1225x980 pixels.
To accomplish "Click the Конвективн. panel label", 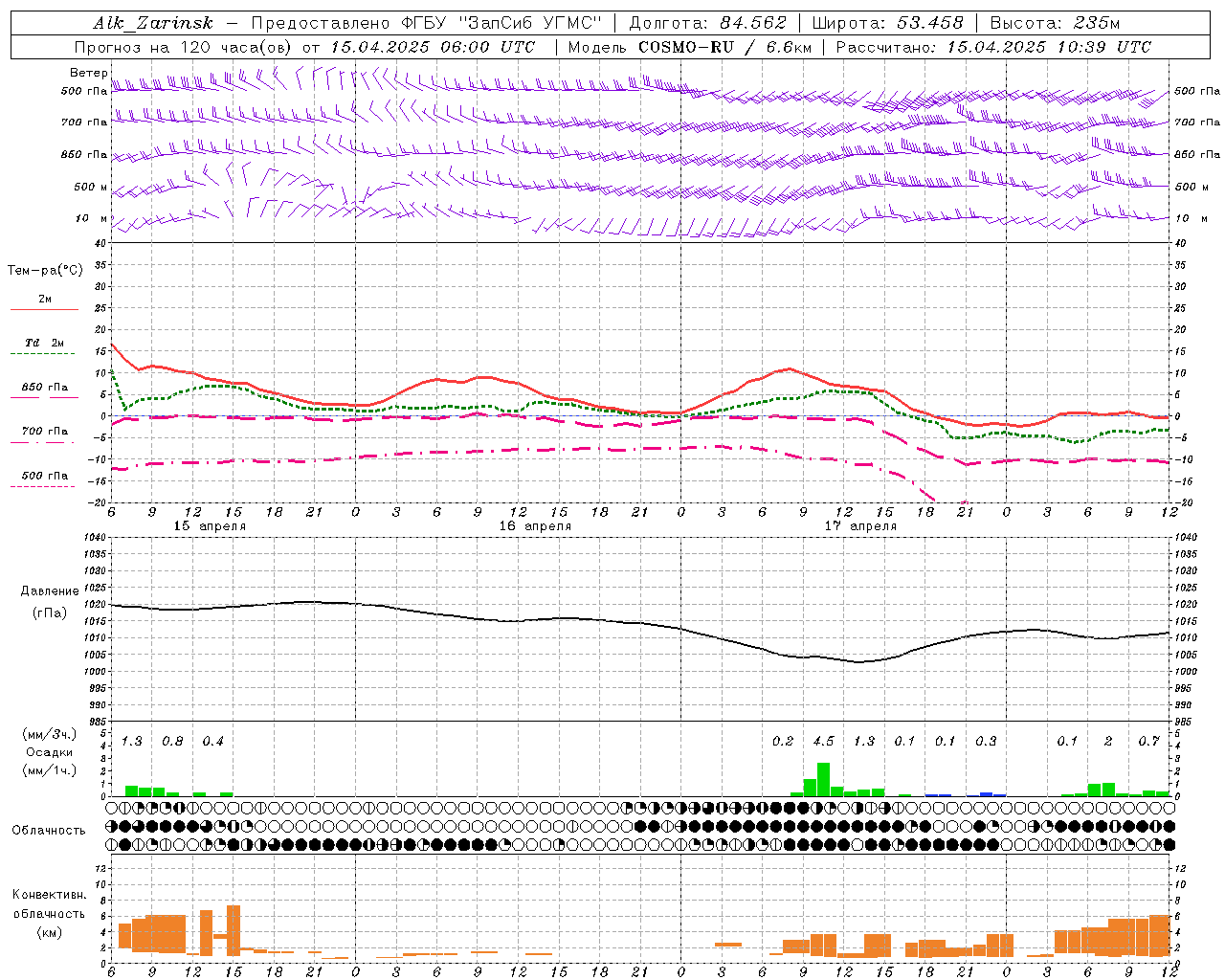I will [49, 895].
